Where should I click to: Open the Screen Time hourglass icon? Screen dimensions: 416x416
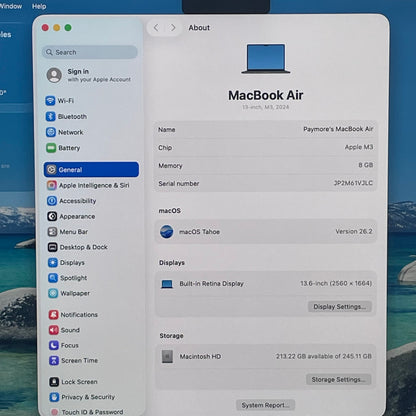coord(54,360)
